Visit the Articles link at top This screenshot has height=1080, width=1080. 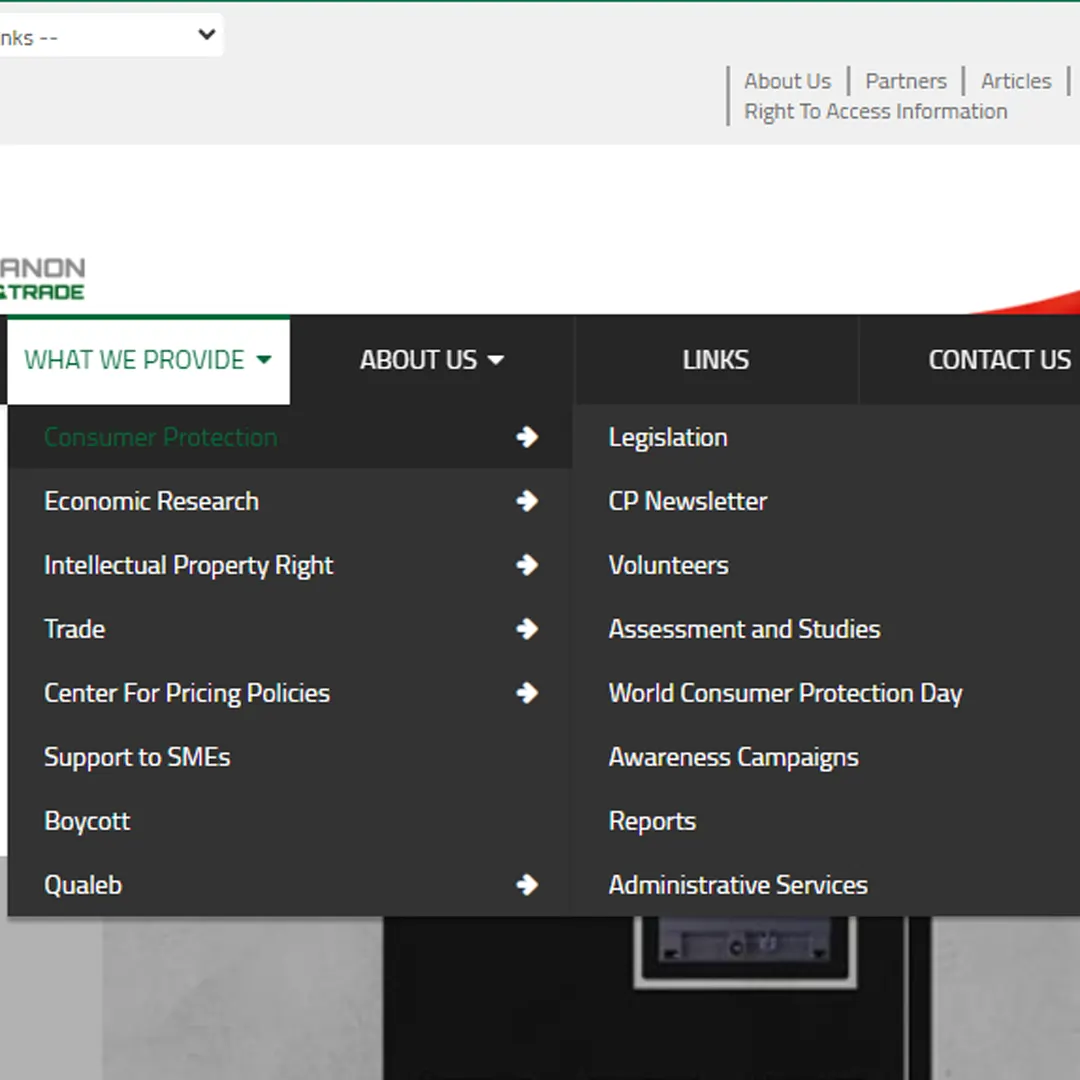[x=1016, y=81]
